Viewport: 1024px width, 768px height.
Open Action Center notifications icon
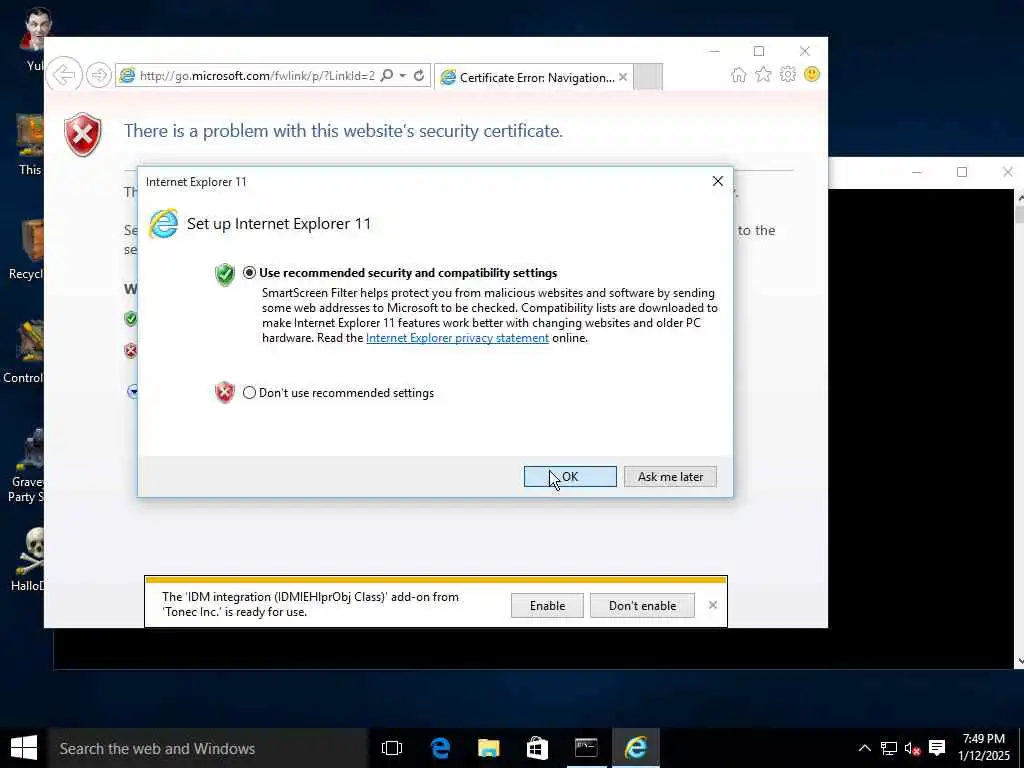tap(937, 748)
